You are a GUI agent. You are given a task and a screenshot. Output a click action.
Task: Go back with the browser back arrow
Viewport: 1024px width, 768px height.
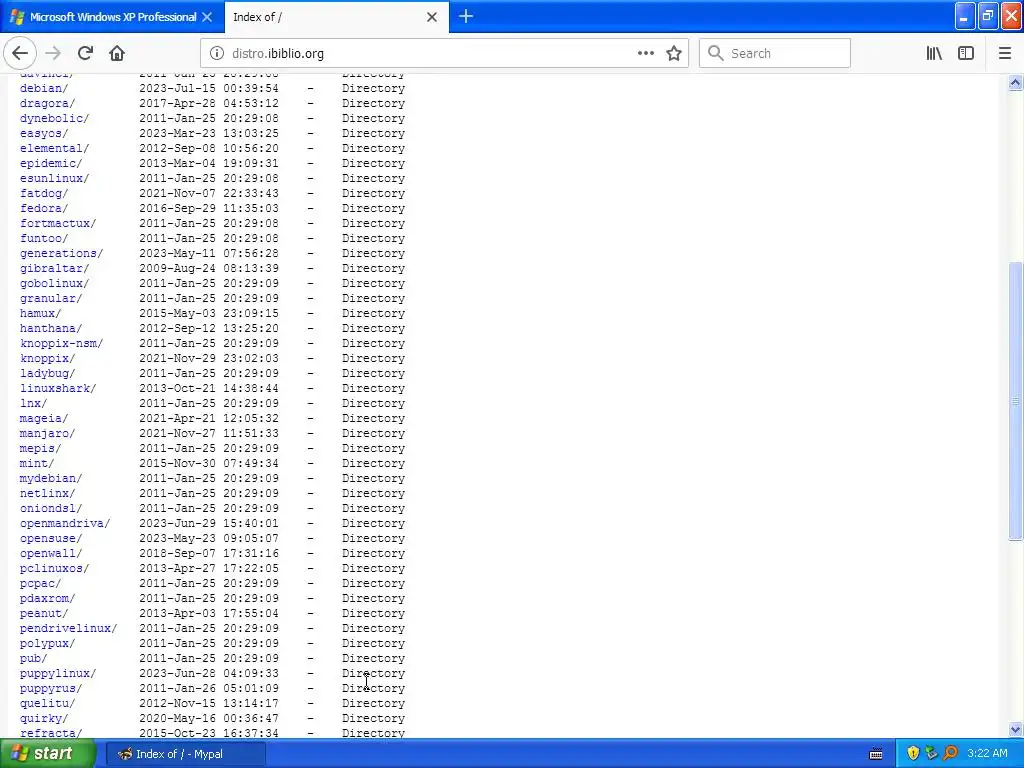(20, 54)
